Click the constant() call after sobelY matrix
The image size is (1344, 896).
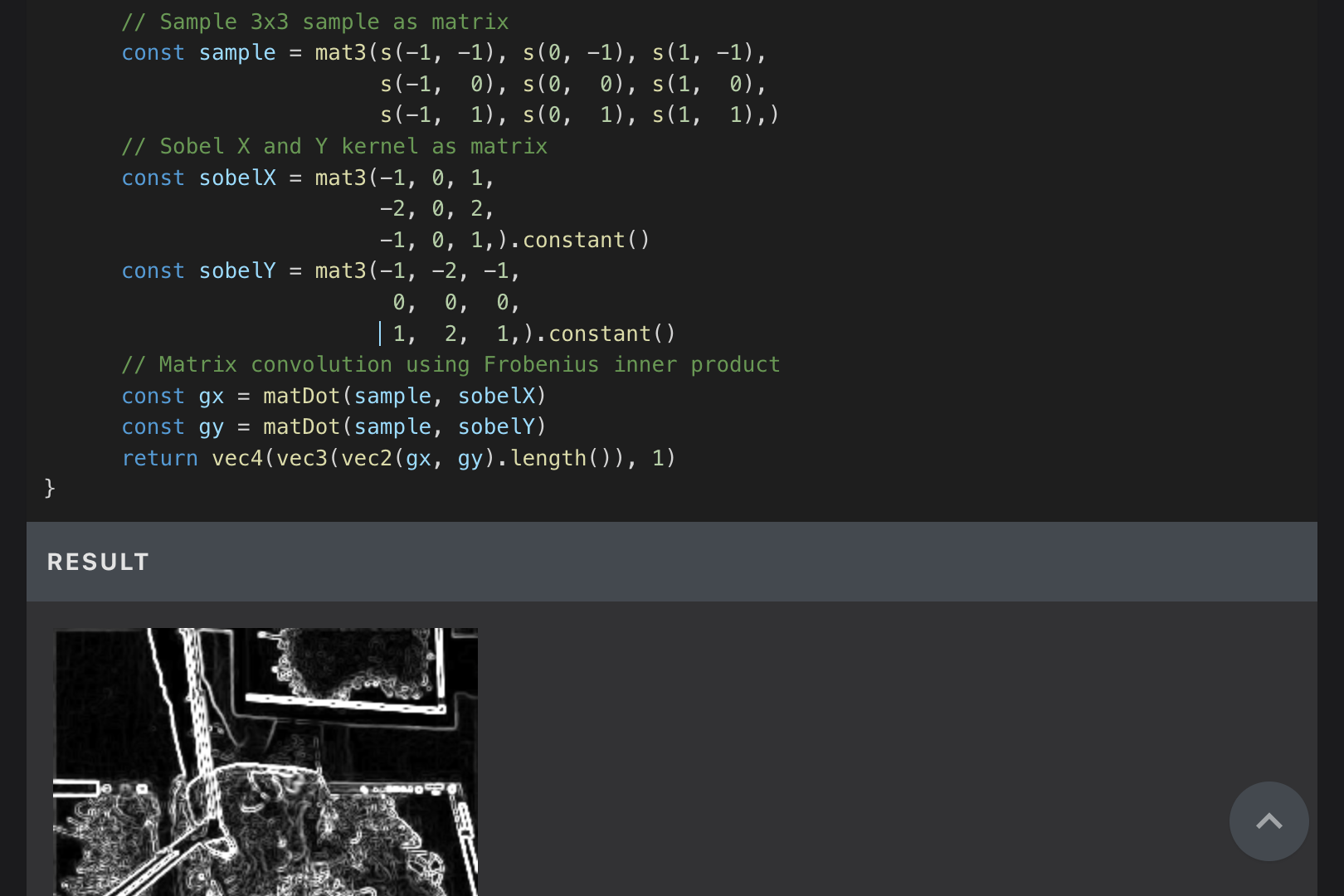pos(608,333)
